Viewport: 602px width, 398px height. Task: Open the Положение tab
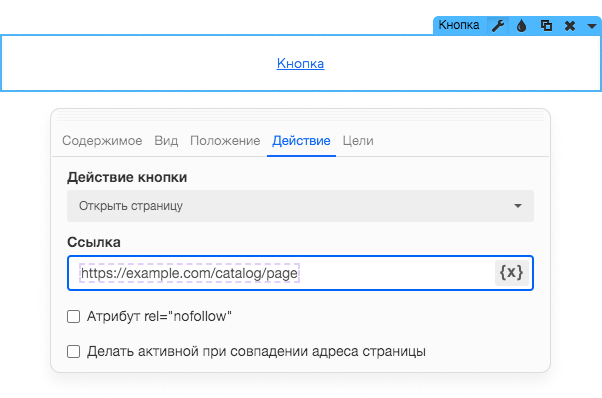coord(225,141)
